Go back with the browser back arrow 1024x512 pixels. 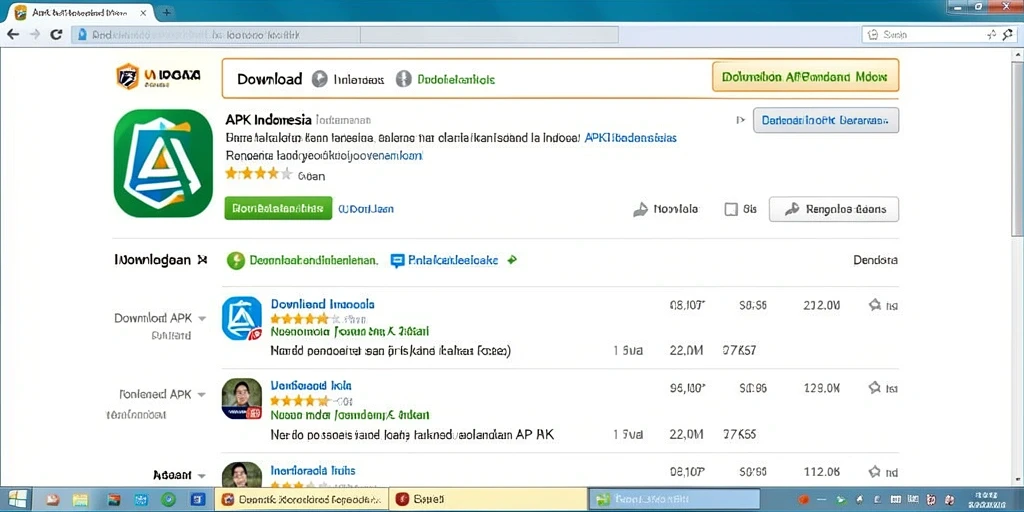(x=14, y=35)
